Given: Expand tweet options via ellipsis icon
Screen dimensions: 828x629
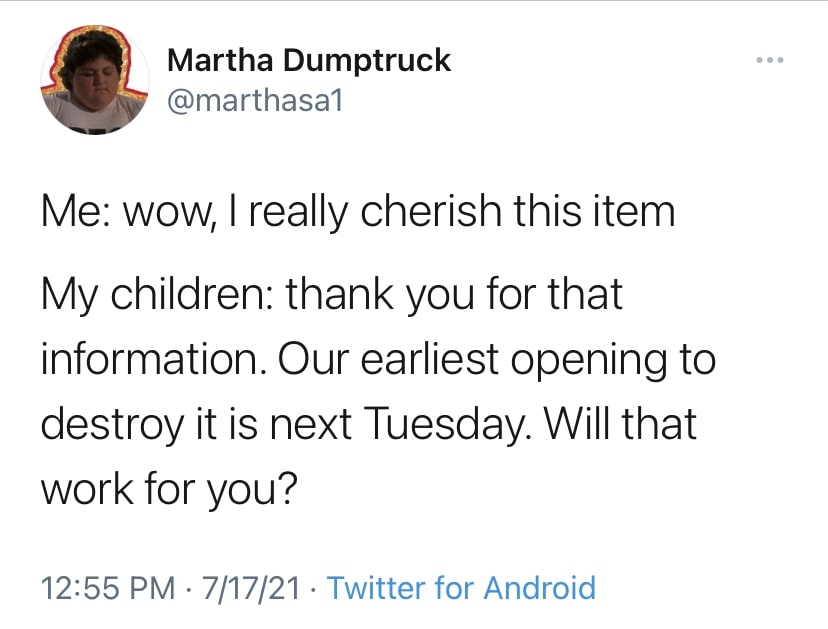Looking at the screenshot, I should coord(770,60).
